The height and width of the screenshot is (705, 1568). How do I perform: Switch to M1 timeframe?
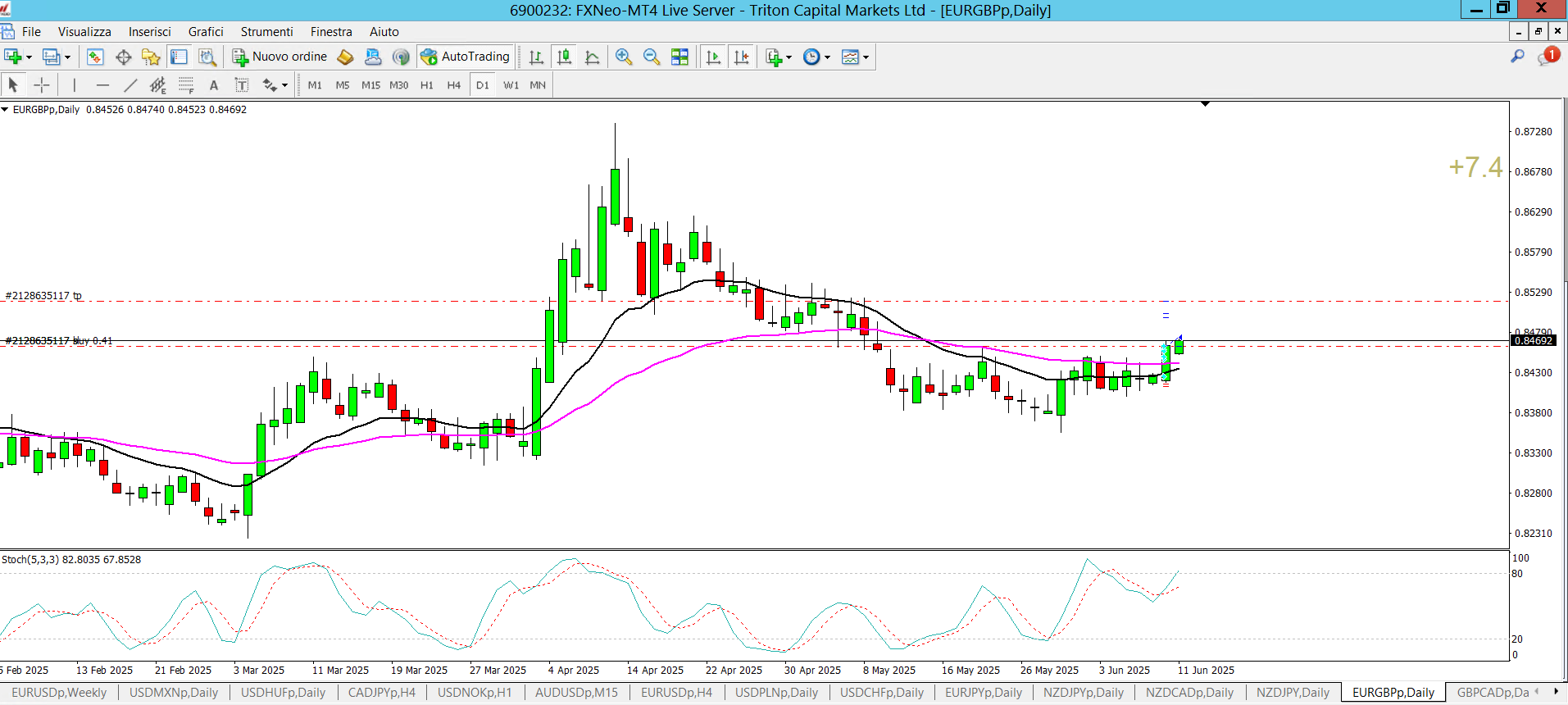(315, 84)
